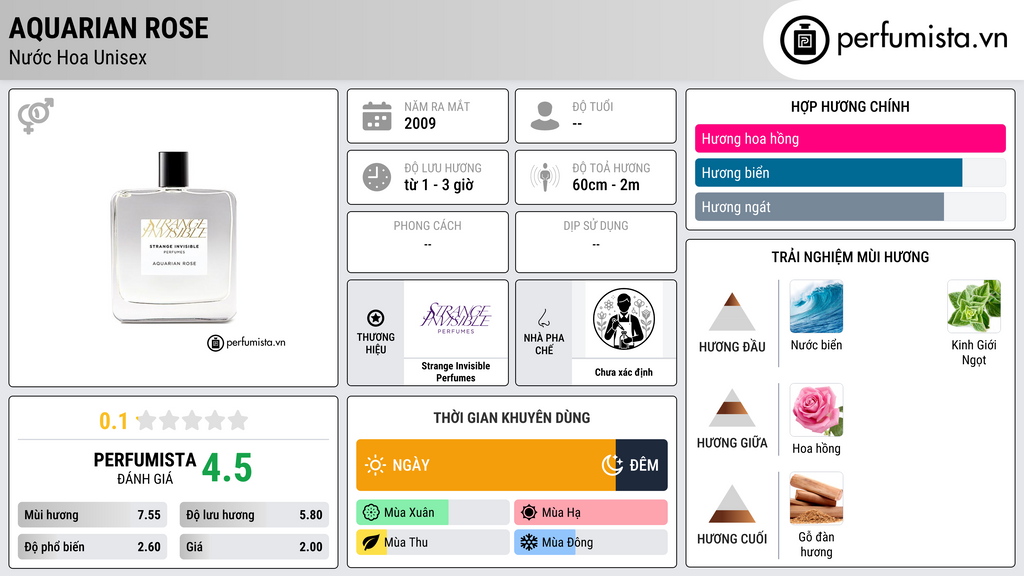
Task: Click the DỊP SỬ DỤNG occasion card
Action: [596, 242]
